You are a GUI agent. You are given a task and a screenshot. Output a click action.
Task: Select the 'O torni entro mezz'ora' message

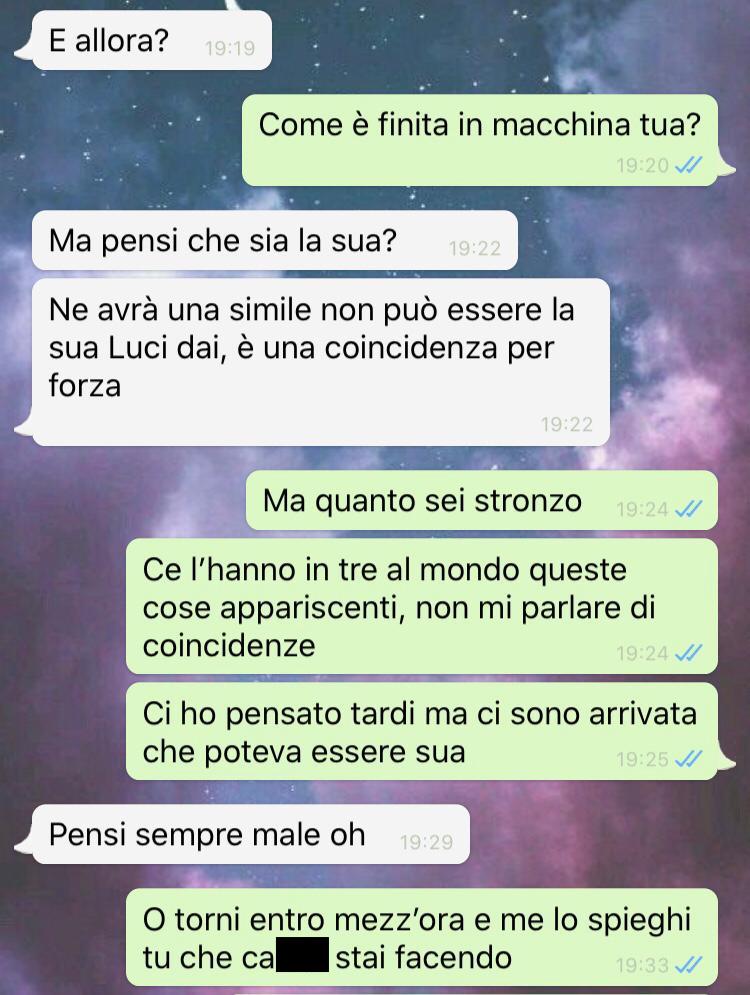422,937
